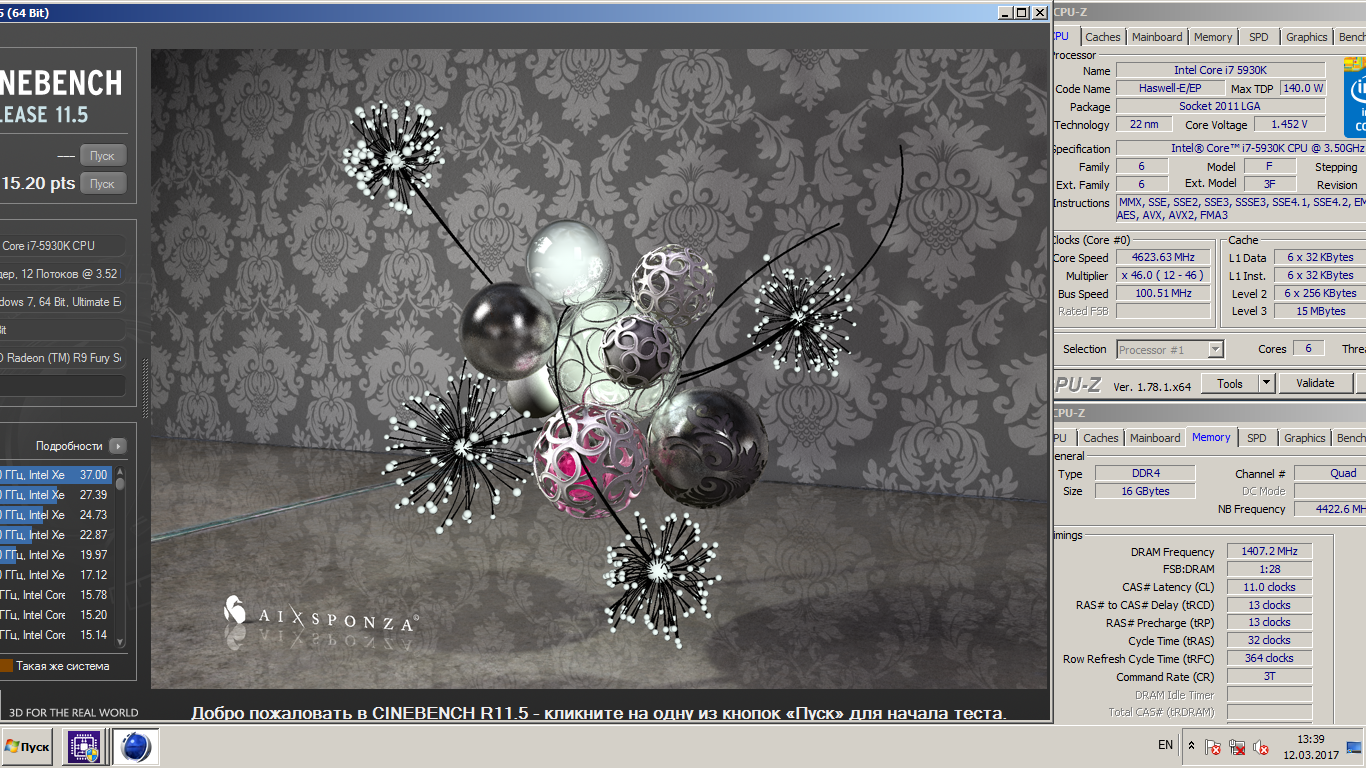This screenshot has width=1366, height=768.
Task: Select the 15.78 ranking row
Action: point(57,595)
